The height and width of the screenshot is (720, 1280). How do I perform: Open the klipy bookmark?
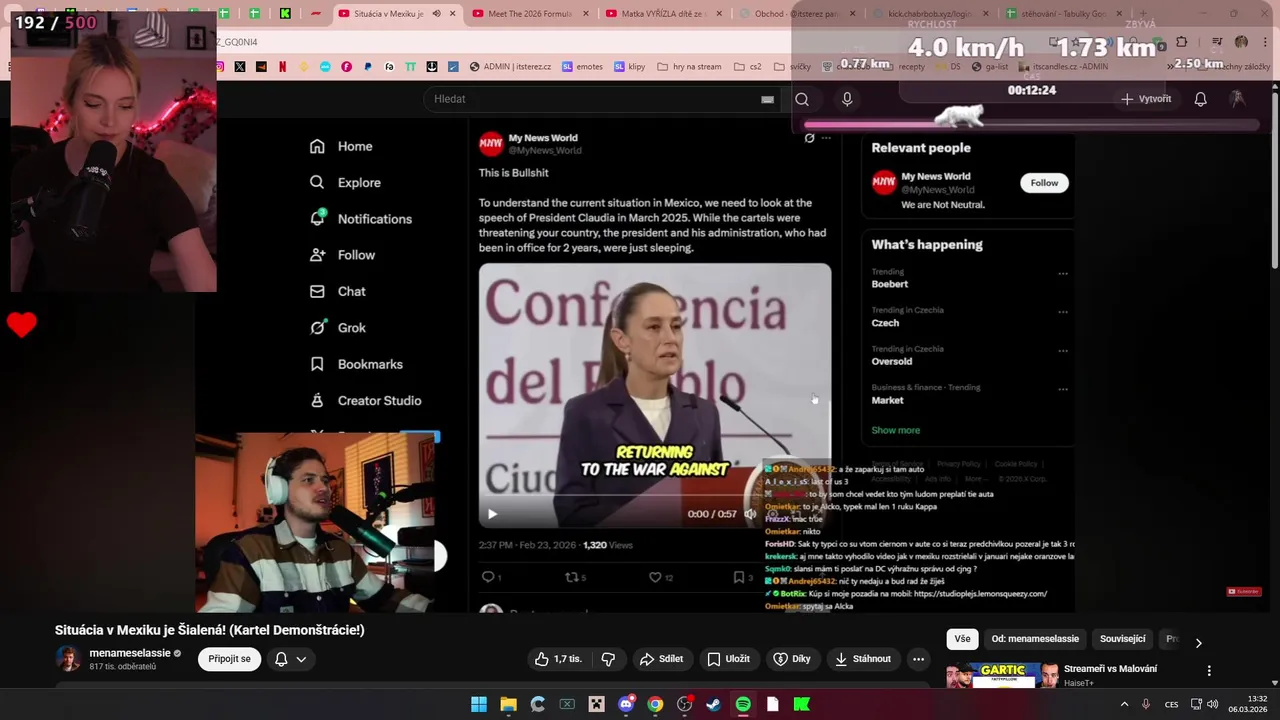630,67
